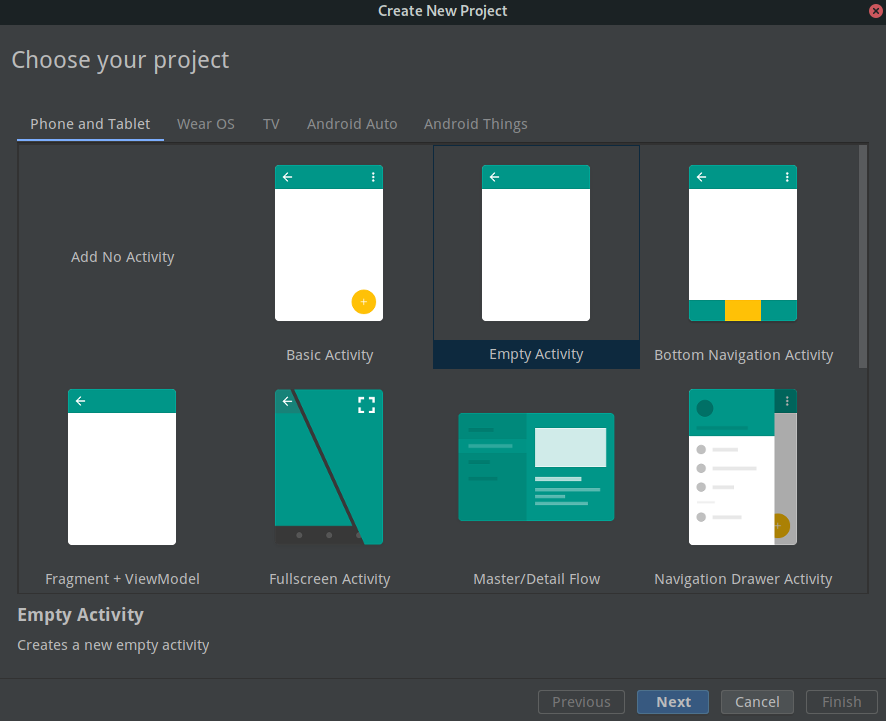Open the Android Auto tab
886x721 pixels.
point(352,124)
